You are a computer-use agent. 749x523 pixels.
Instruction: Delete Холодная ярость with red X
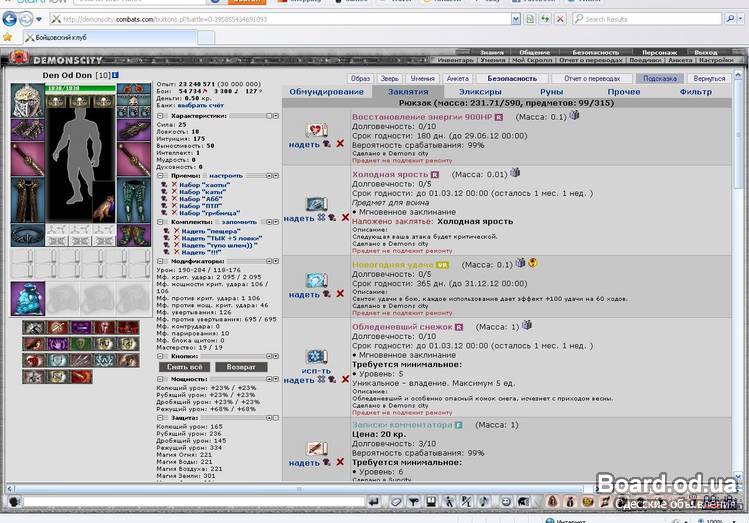pos(345,218)
